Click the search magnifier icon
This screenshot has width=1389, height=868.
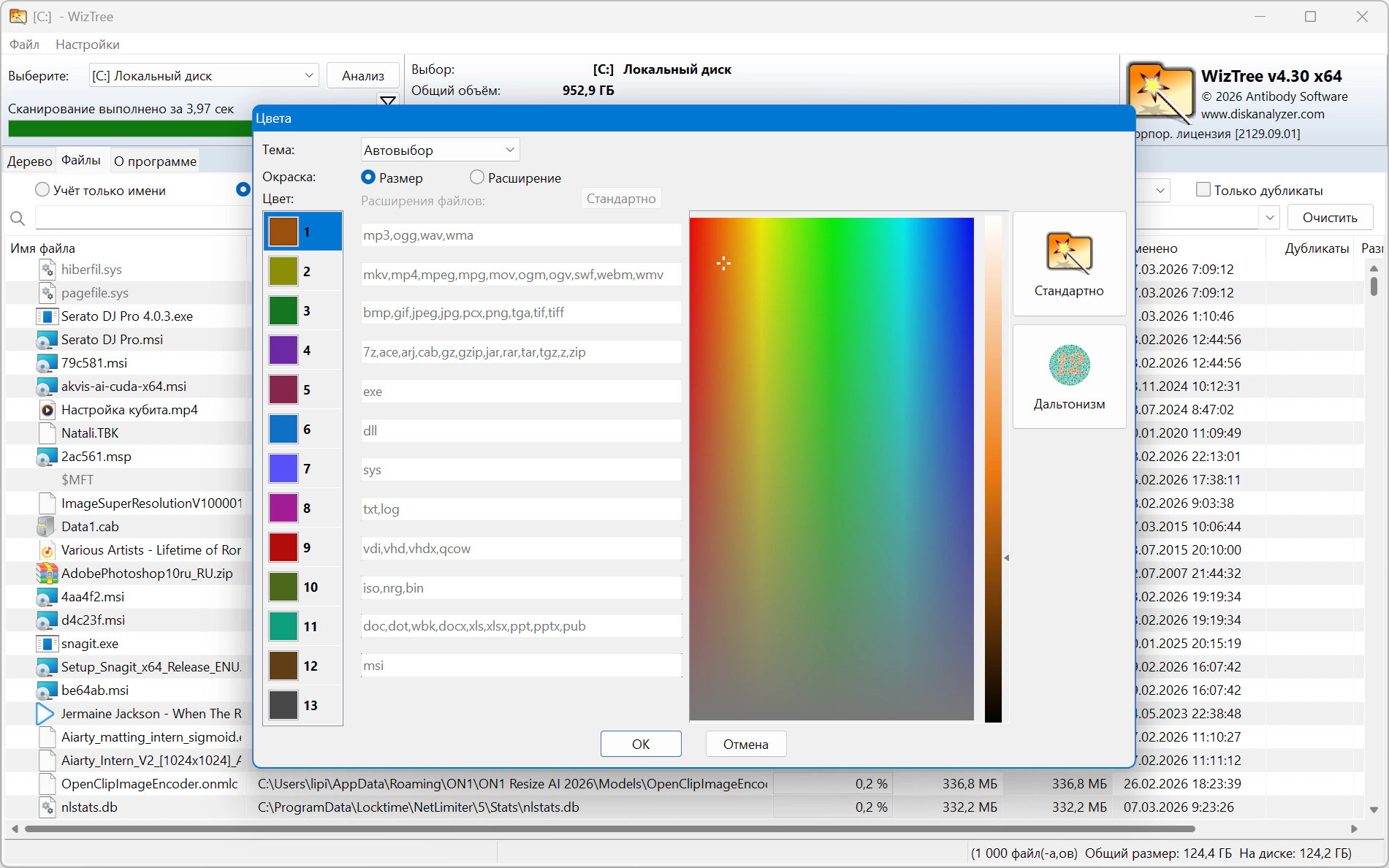(x=18, y=218)
